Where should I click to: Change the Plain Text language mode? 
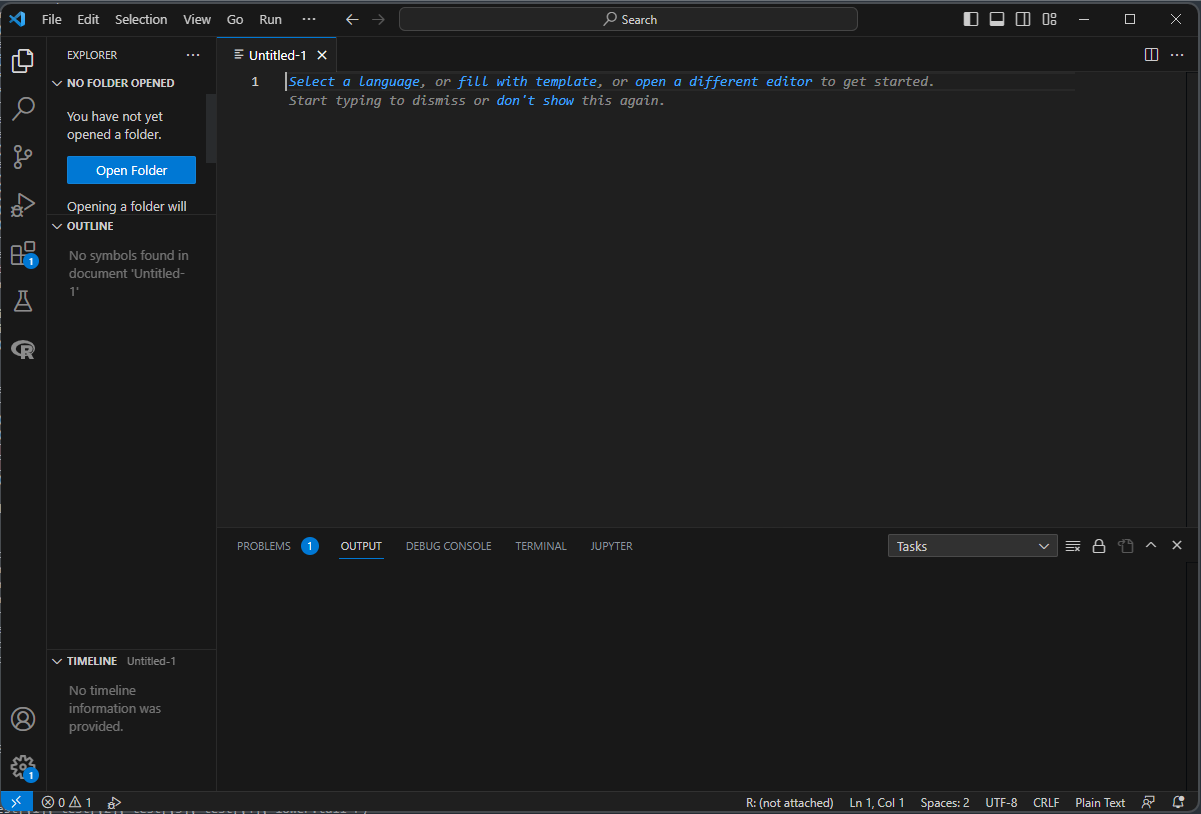1100,802
